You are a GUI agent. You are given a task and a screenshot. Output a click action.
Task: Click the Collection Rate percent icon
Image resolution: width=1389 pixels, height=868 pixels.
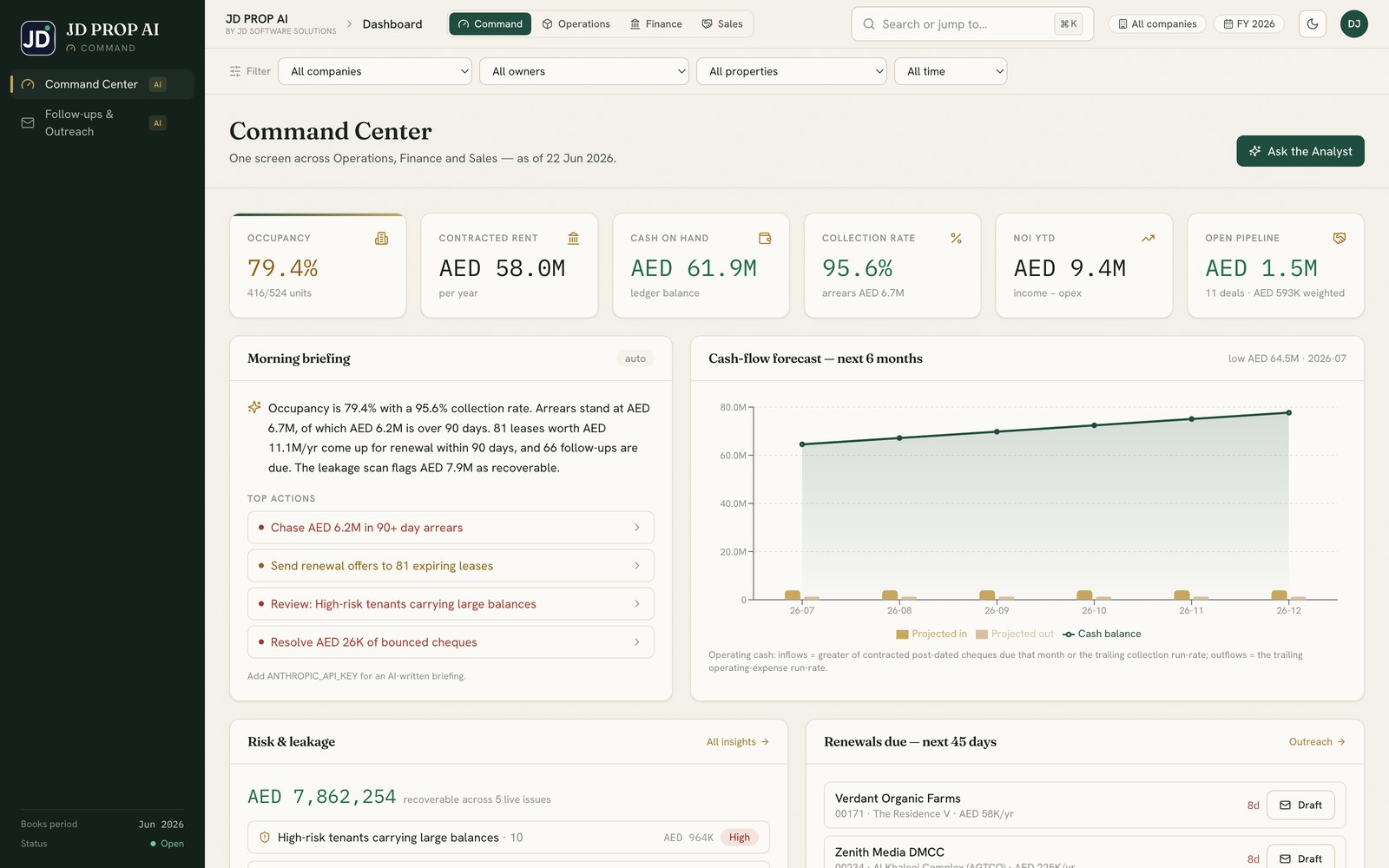point(956,238)
